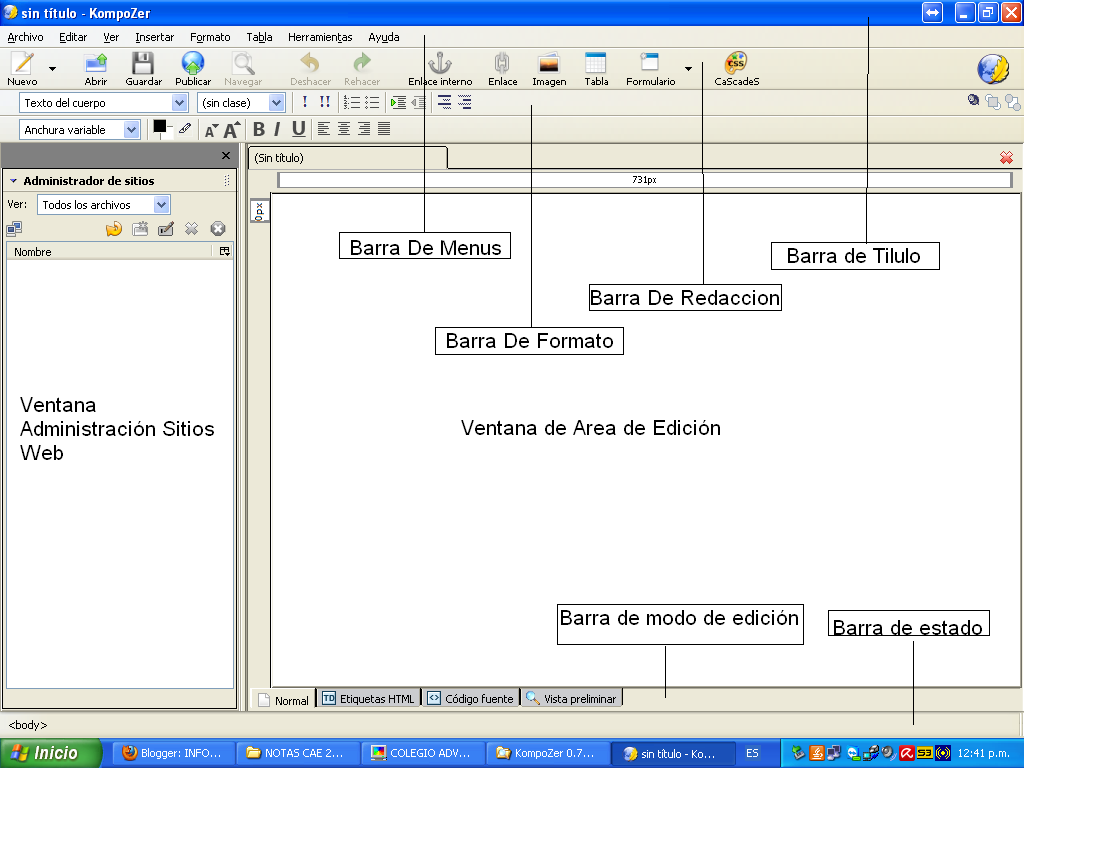The height and width of the screenshot is (864, 1095).
Task: Click the edit sites computers icon
Action: [x=15, y=228]
